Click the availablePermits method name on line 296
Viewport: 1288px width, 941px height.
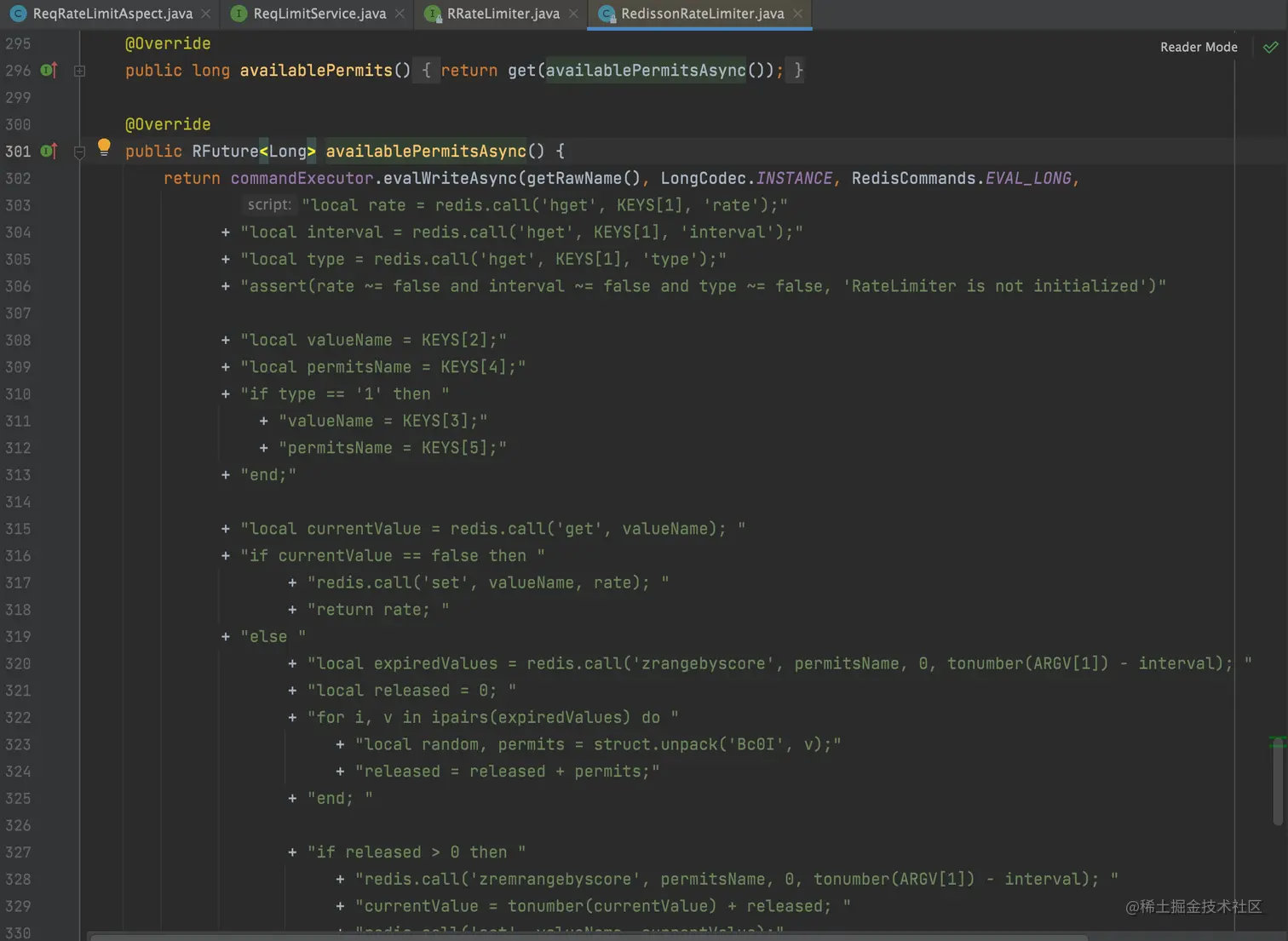pos(316,71)
